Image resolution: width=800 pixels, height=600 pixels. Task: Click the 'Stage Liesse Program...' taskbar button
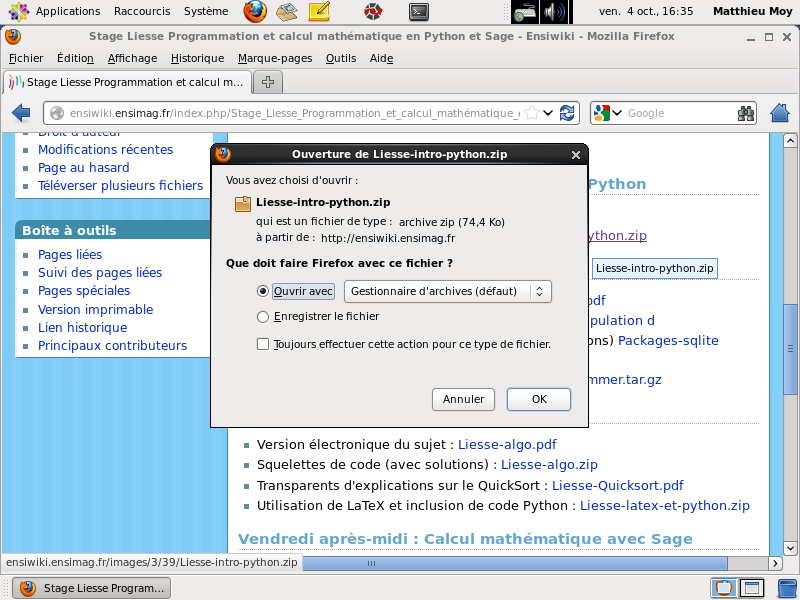(x=91, y=588)
